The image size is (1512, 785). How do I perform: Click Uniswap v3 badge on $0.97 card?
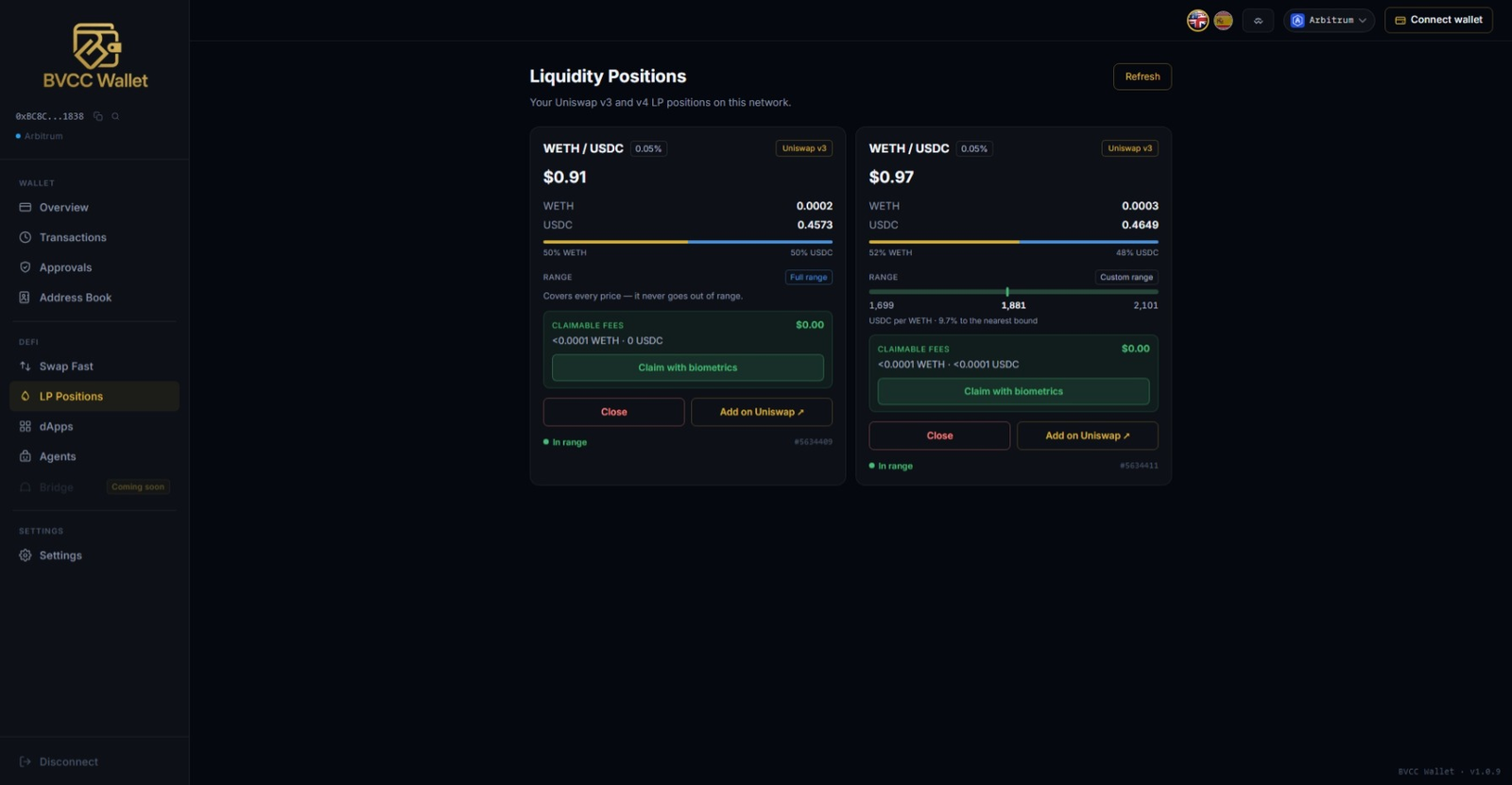pyautogui.click(x=1130, y=148)
